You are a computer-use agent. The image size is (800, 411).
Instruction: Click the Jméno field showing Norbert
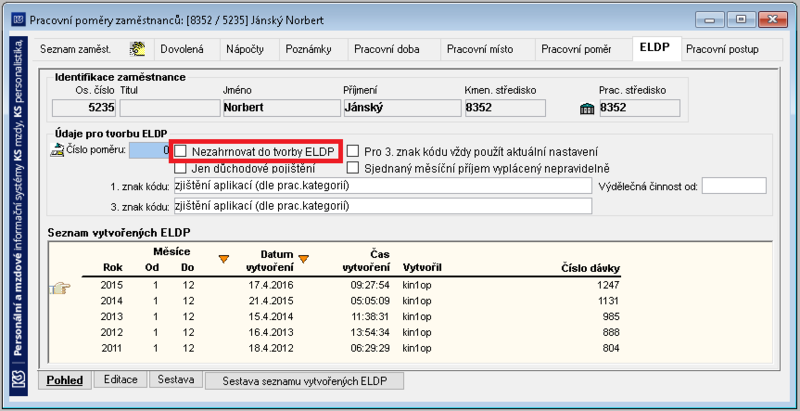[x=281, y=108]
